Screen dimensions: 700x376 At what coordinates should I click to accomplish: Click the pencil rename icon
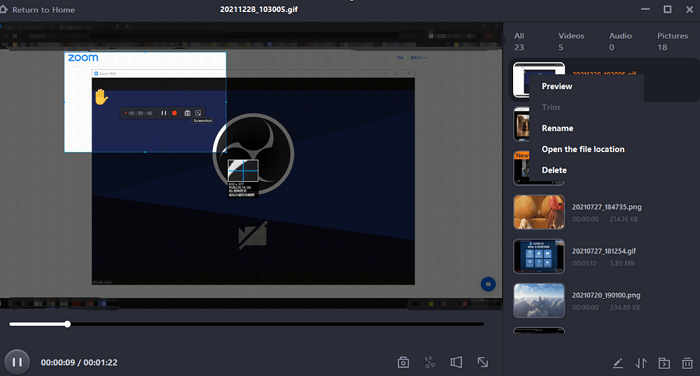coord(618,363)
